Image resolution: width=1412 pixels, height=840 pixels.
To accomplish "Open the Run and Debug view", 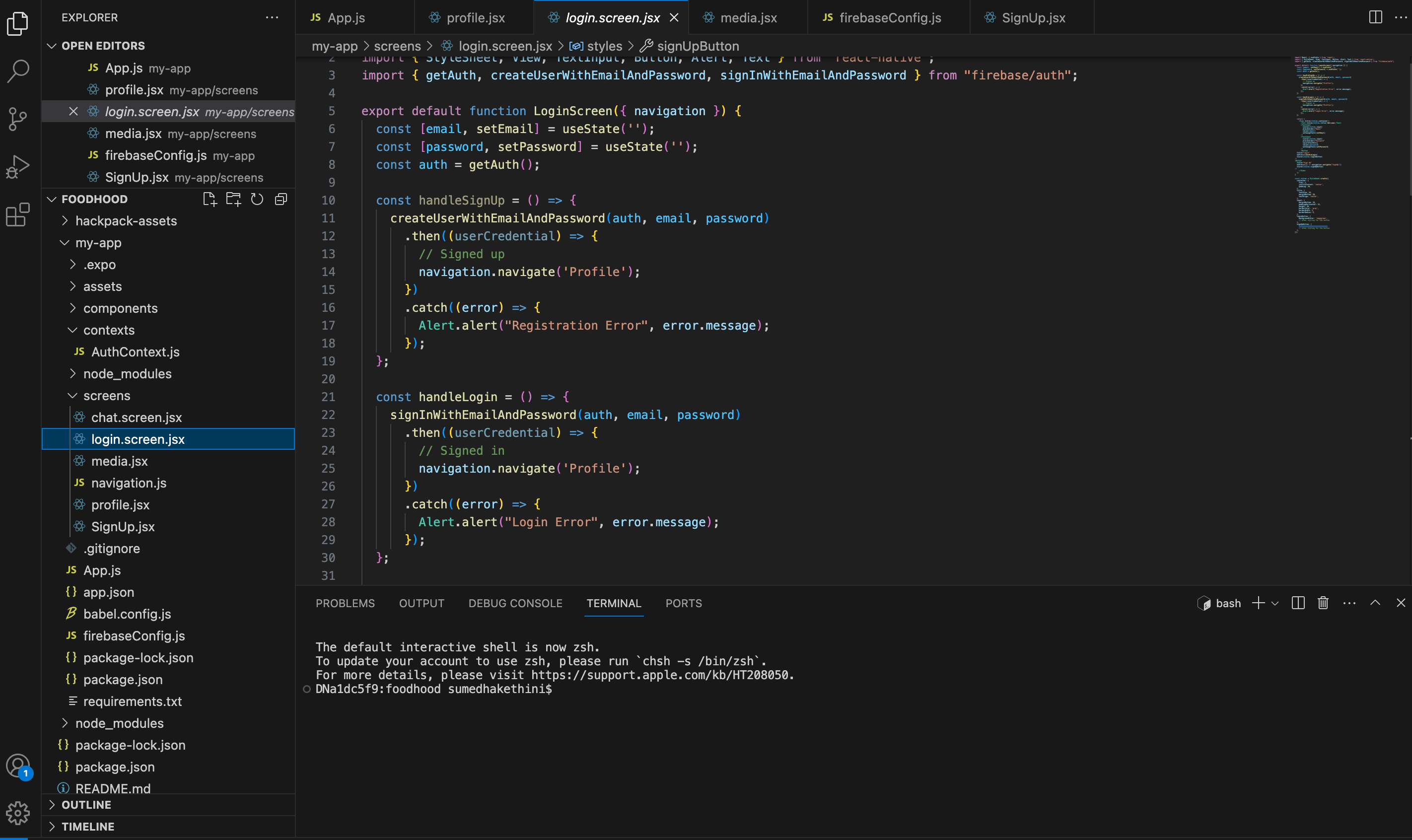I will pos(17,167).
